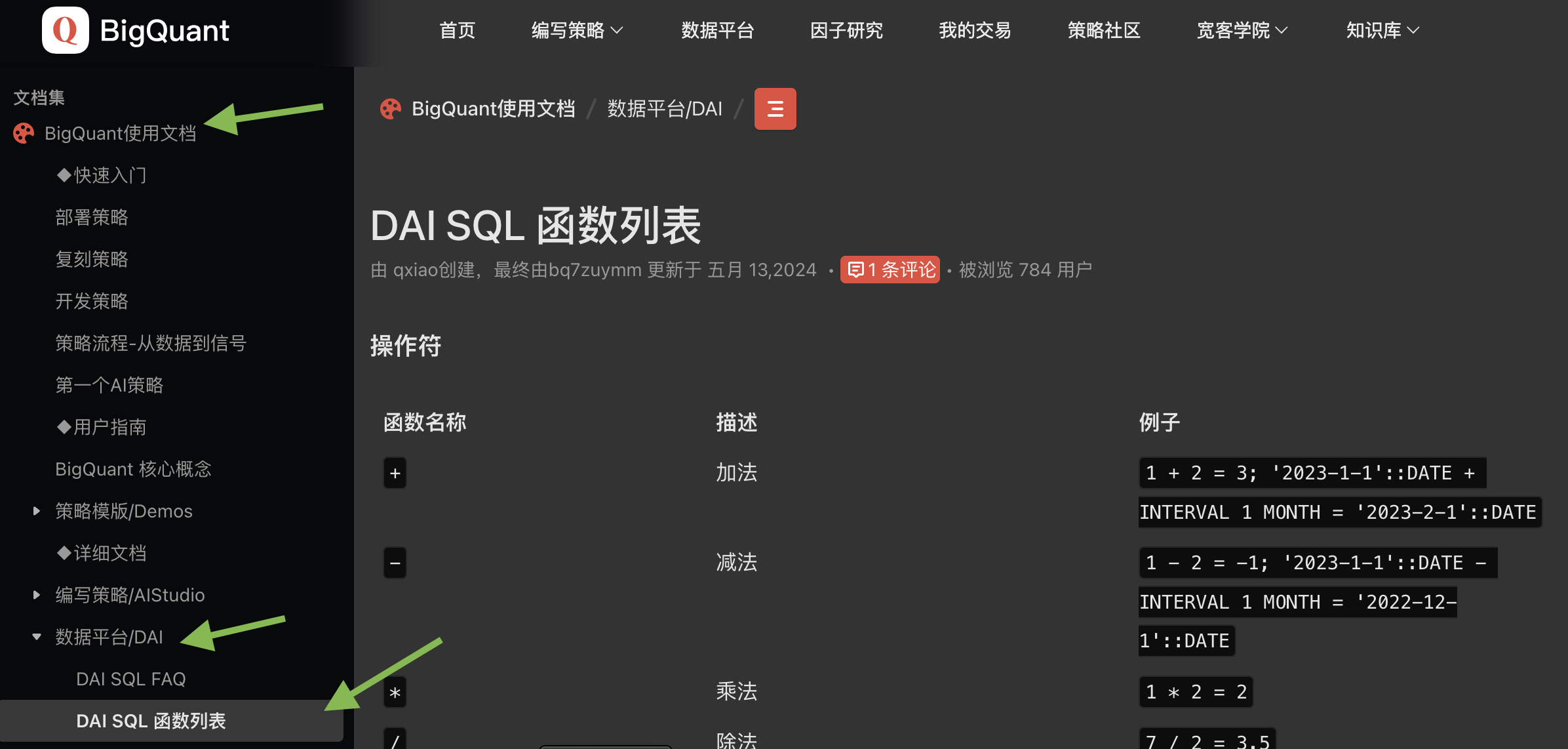Open 因子研究 navigation item
The width and height of the screenshot is (1568, 749).
pos(846,30)
